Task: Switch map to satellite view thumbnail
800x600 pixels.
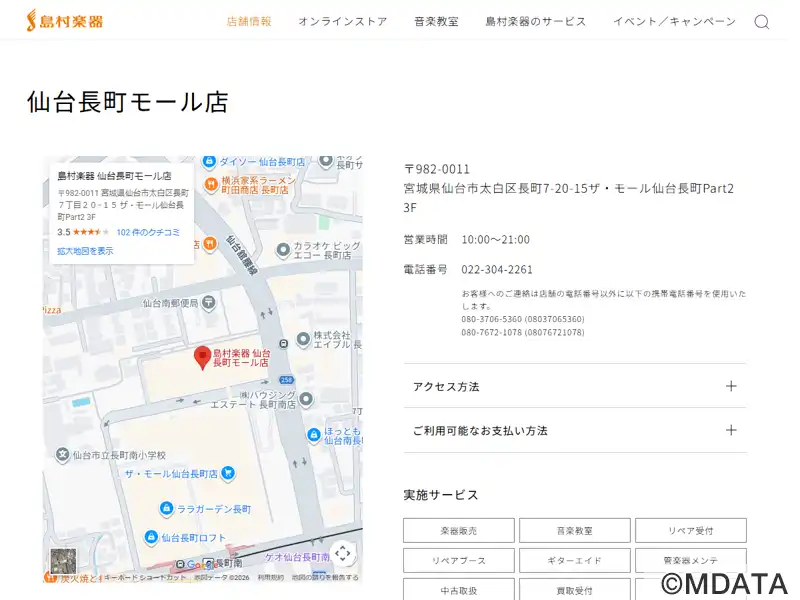Action: 63,561
